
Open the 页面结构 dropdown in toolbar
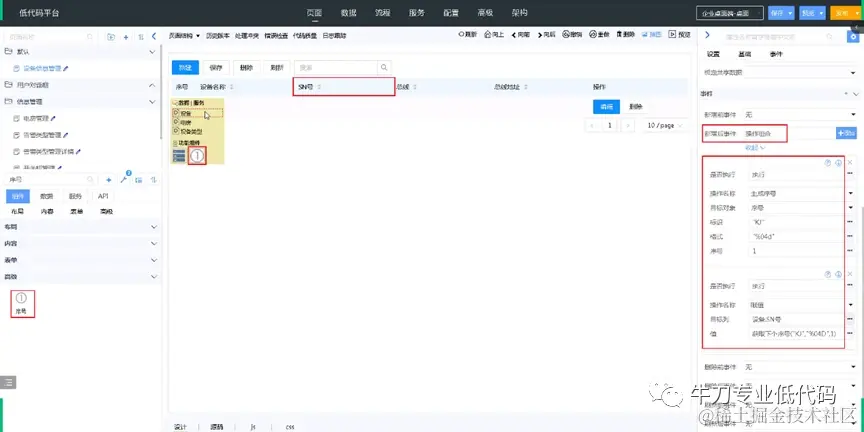coord(184,35)
